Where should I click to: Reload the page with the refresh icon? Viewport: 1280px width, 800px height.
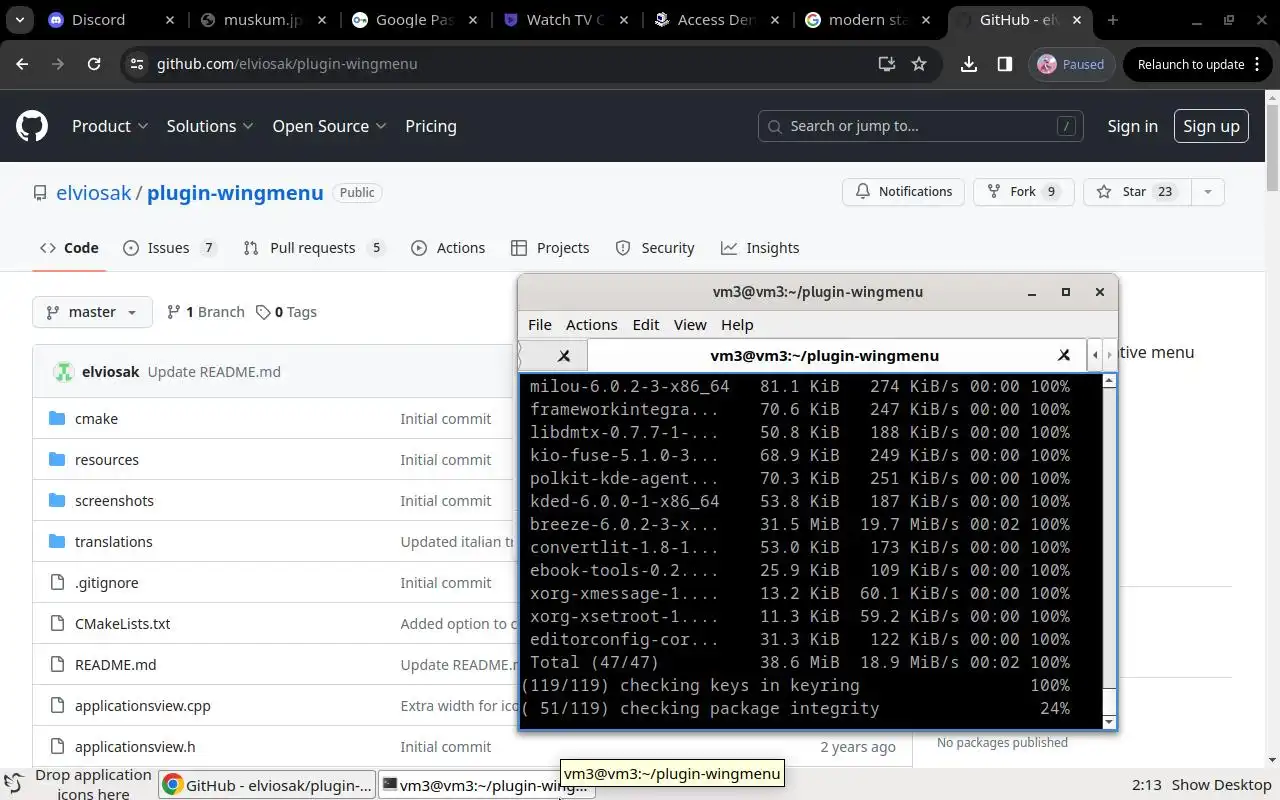[x=94, y=64]
